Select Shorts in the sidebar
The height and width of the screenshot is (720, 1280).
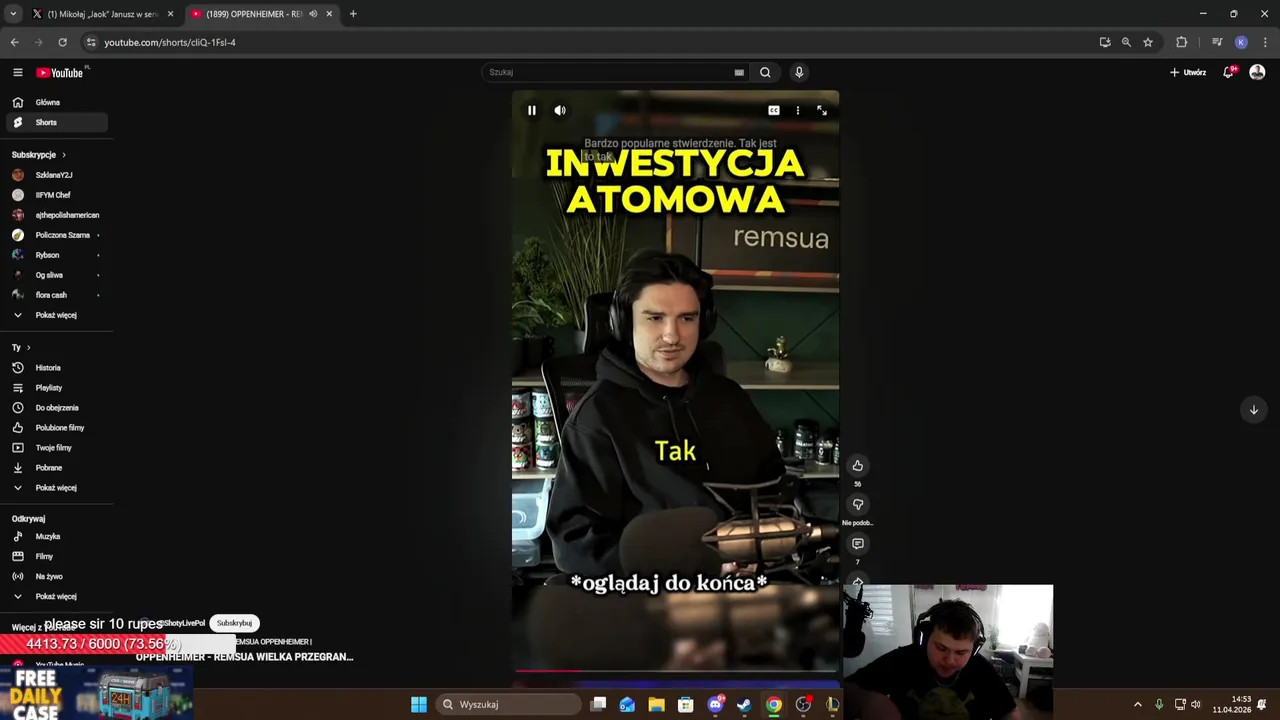[56, 122]
